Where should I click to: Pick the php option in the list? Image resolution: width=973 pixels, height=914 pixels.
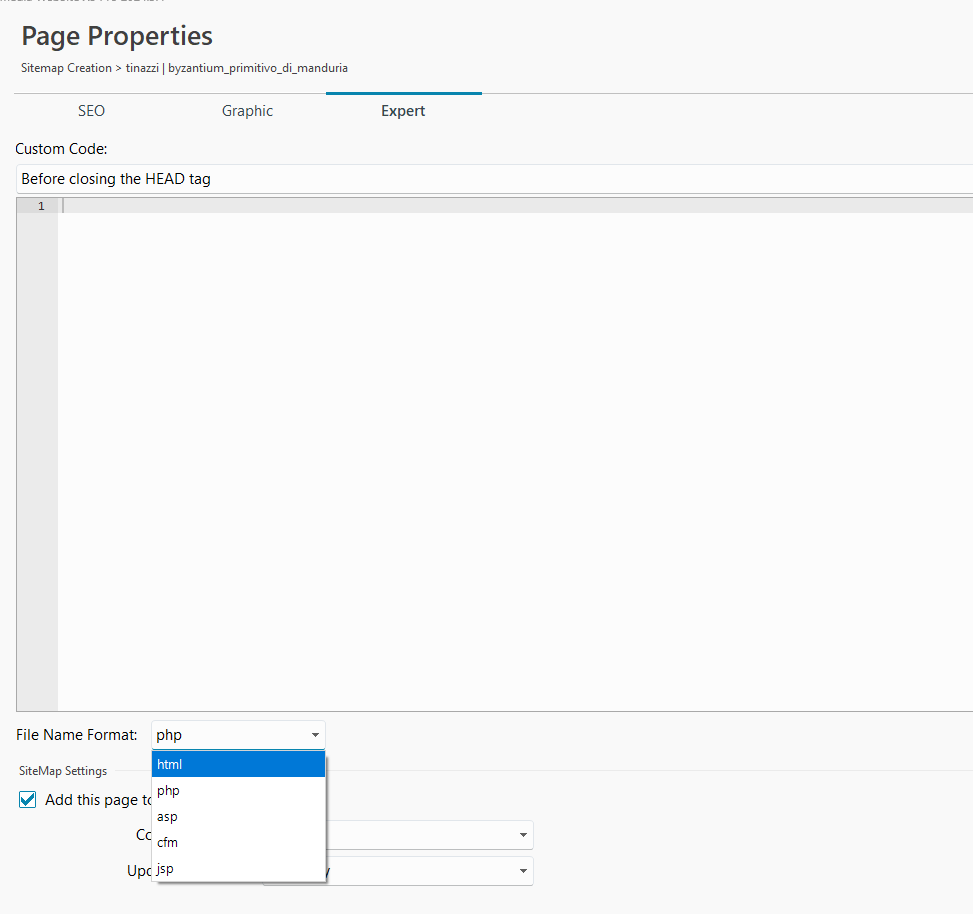click(238, 791)
